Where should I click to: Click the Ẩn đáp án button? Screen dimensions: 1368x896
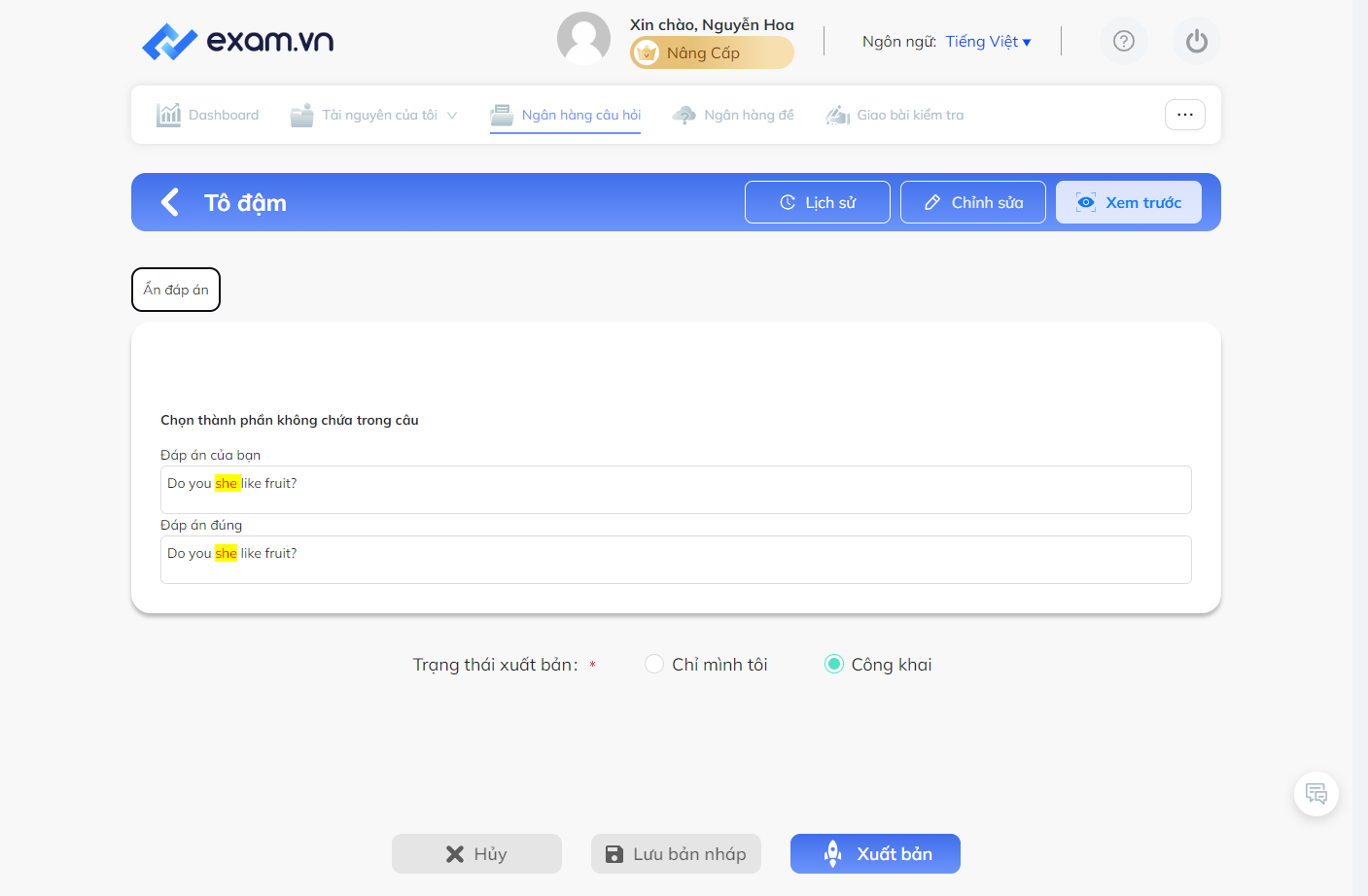click(176, 290)
